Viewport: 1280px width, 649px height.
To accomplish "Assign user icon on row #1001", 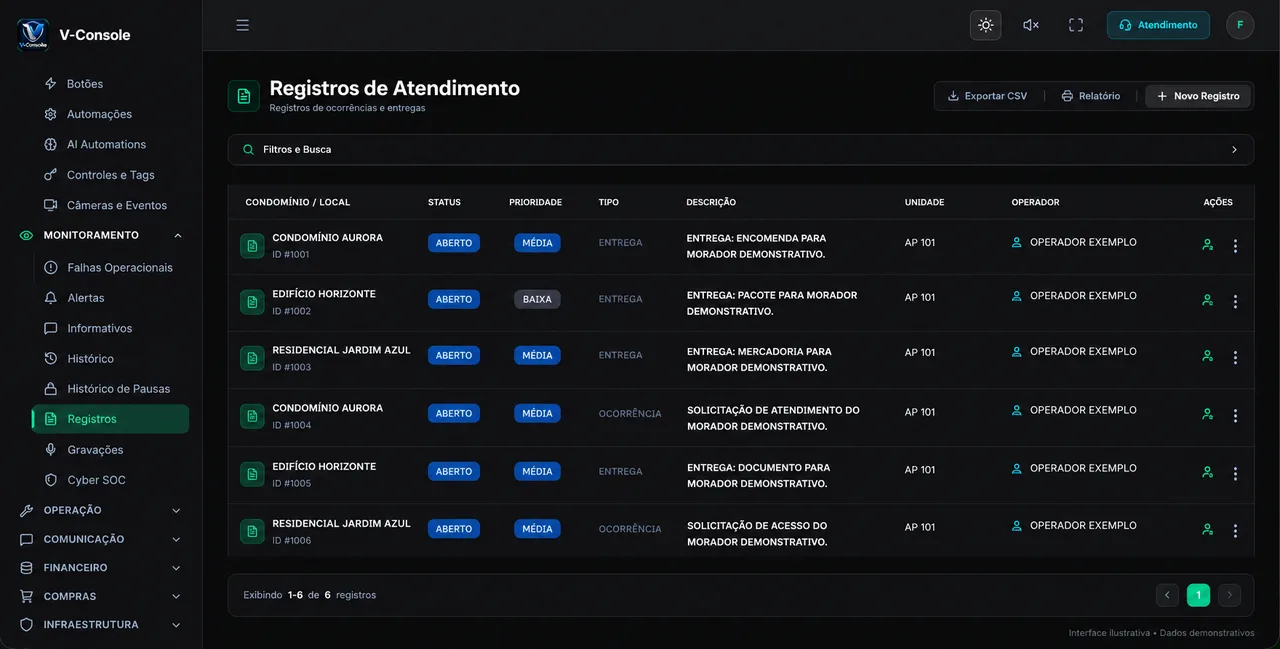I will click(1207, 245).
